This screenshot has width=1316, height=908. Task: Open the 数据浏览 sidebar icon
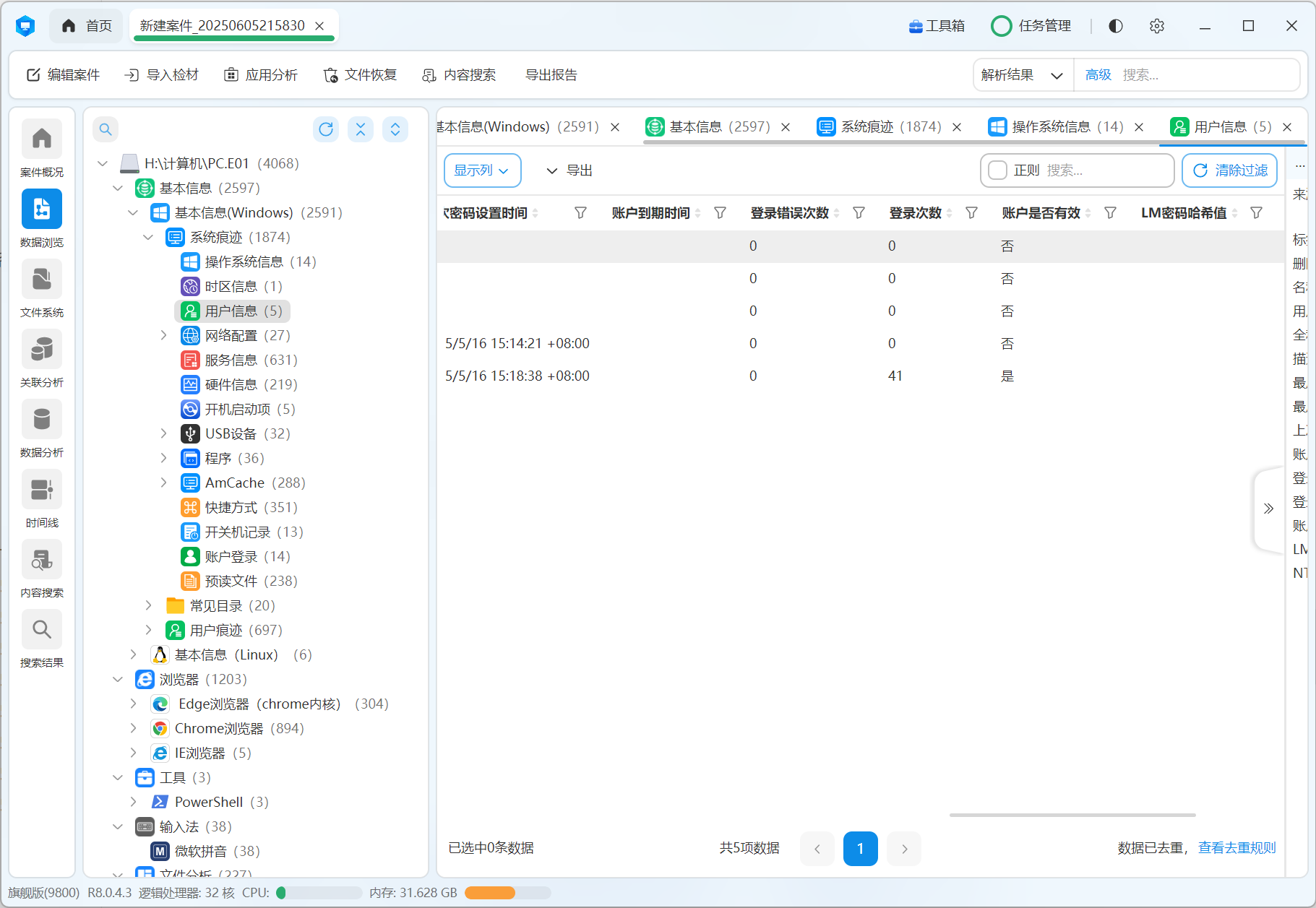click(x=42, y=209)
